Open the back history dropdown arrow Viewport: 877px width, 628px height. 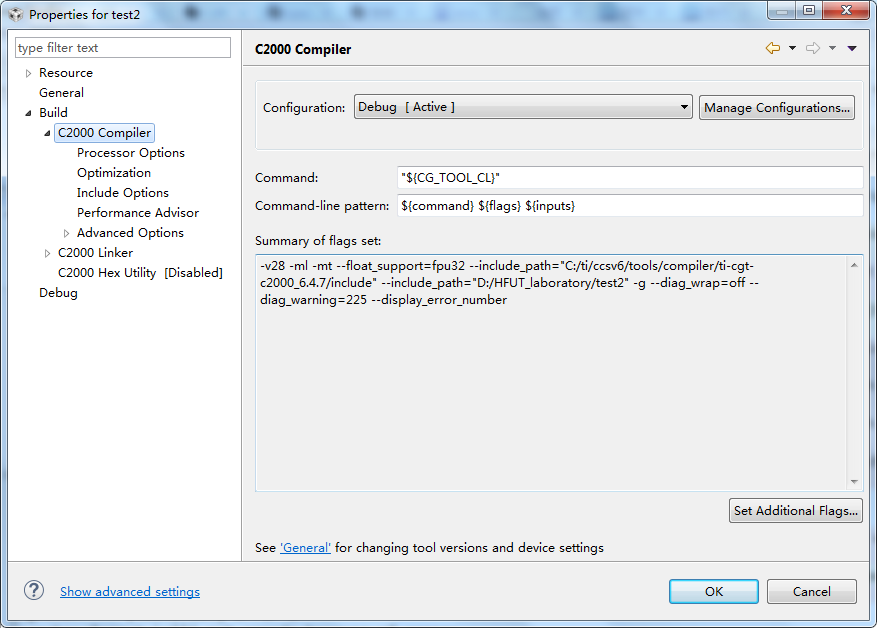pos(792,48)
